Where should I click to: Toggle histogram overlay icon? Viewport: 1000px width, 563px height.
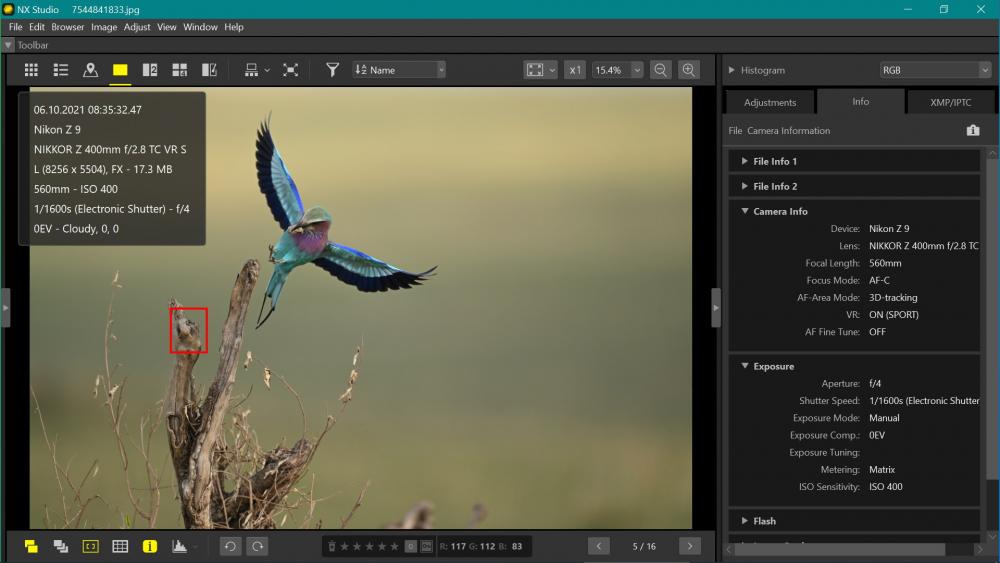(x=180, y=546)
